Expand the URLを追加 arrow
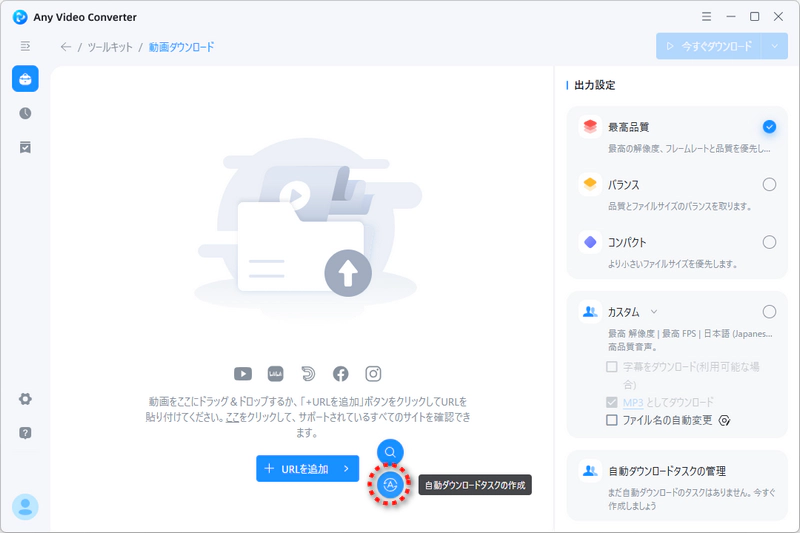Viewport: 800px width, 533px height. coord(346,468)
